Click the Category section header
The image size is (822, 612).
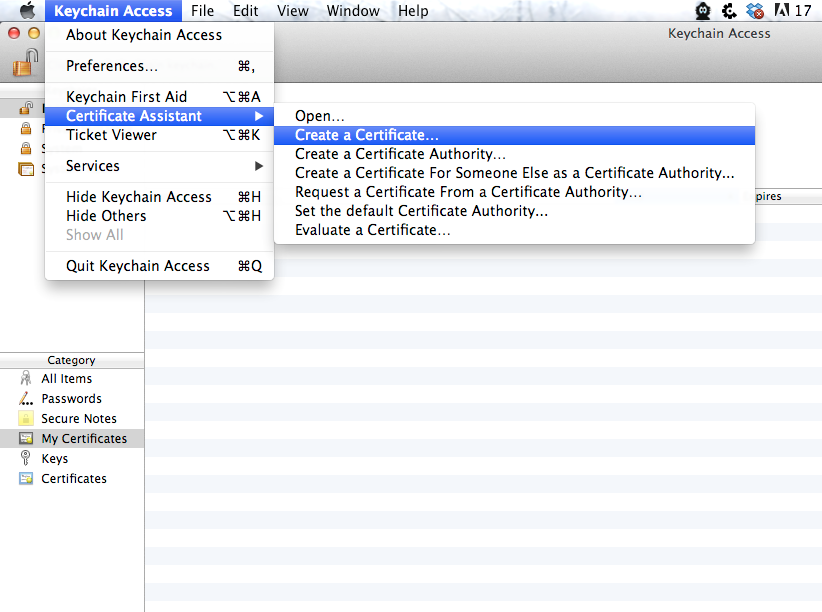tap(71, 360)
